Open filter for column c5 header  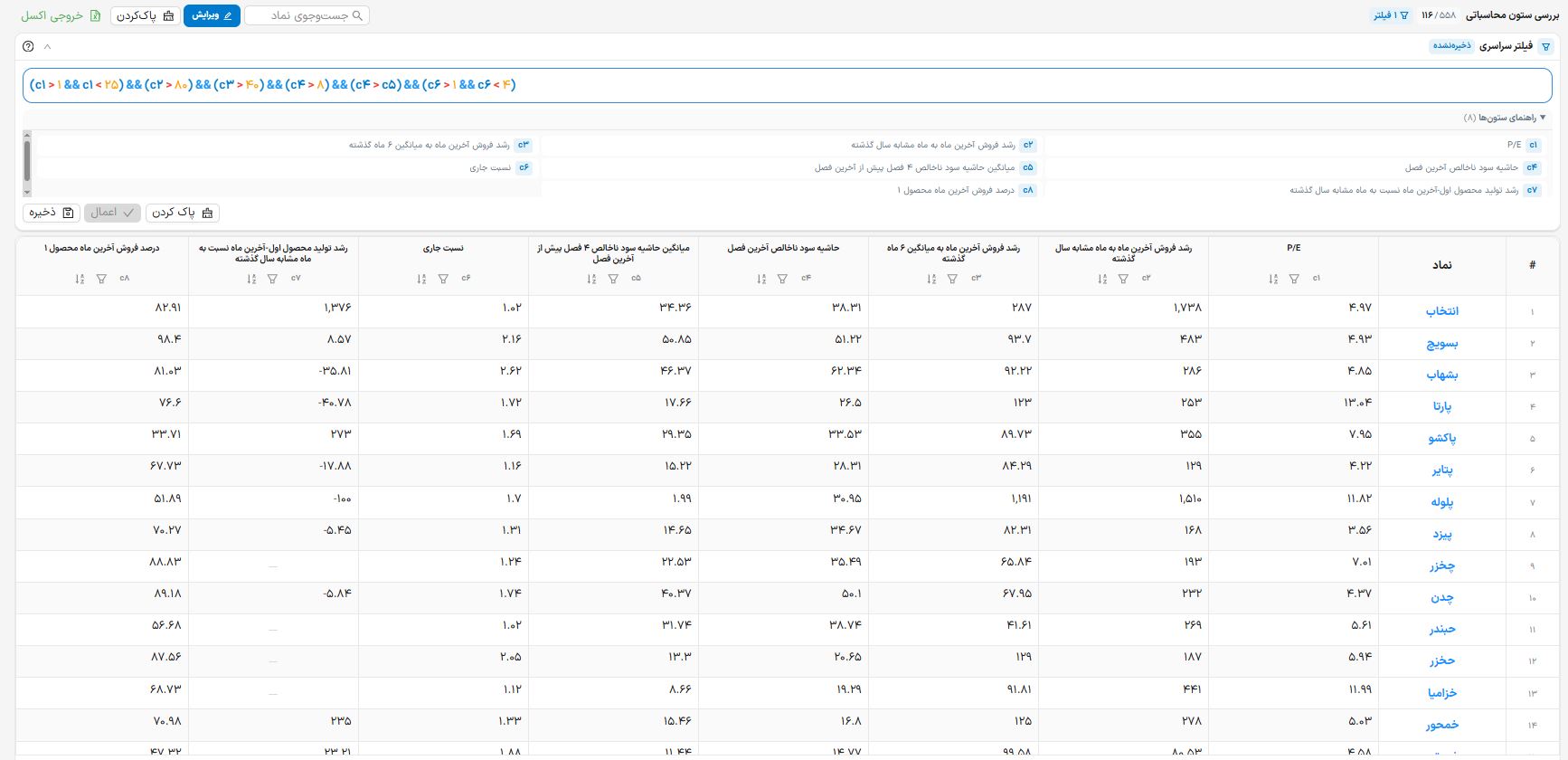tap(613, 279)
